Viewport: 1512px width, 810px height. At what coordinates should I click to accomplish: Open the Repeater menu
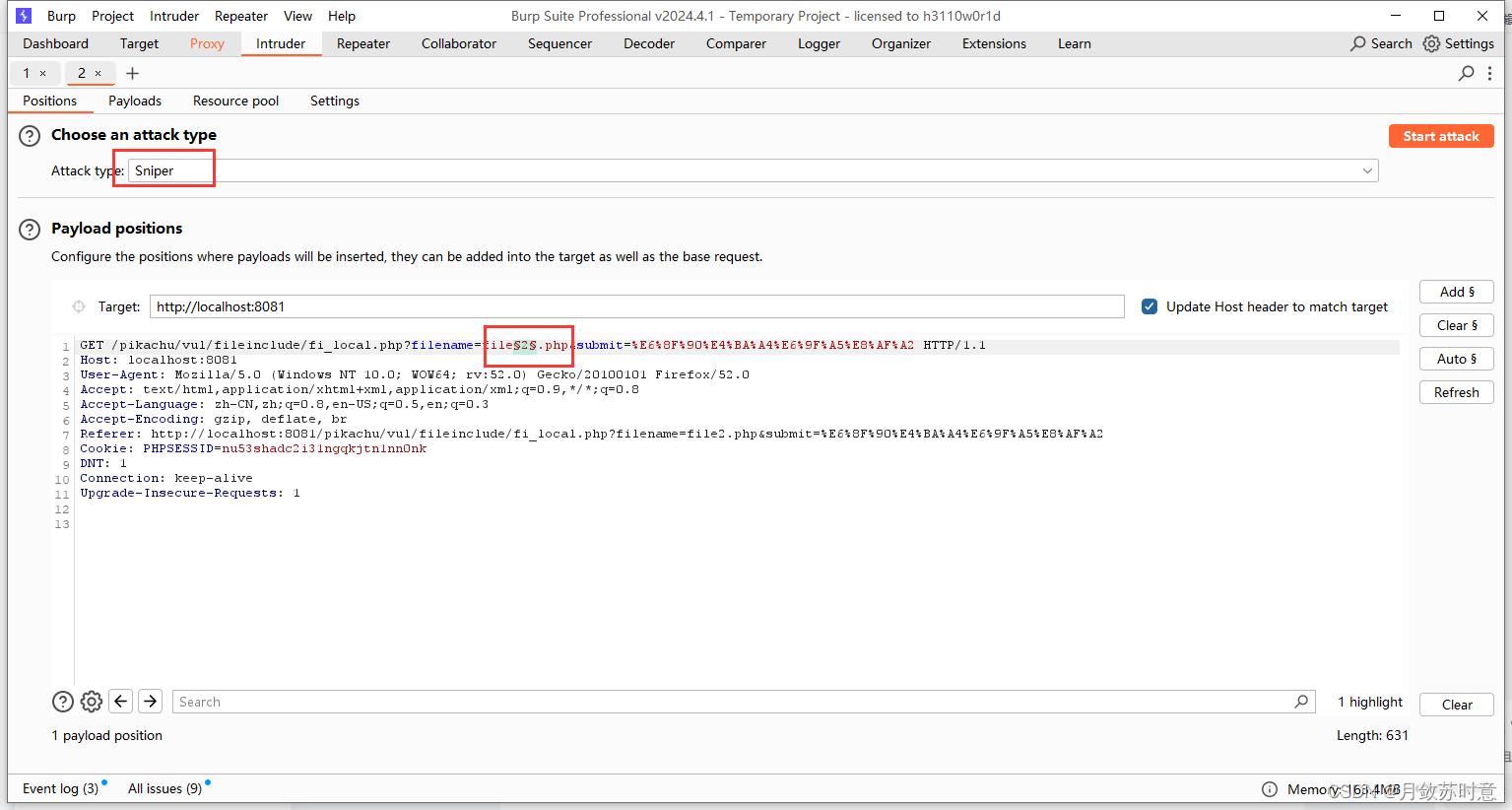241,16
